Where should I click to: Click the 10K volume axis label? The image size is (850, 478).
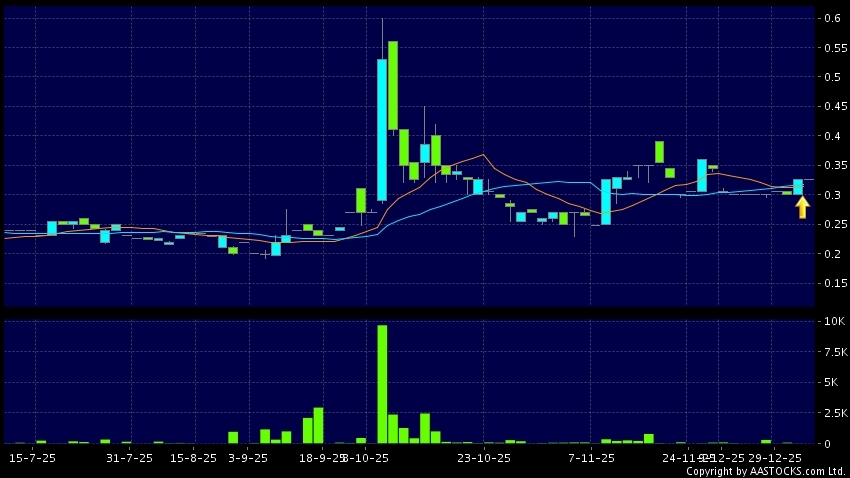pyautogui.click(x=832, y=322)
